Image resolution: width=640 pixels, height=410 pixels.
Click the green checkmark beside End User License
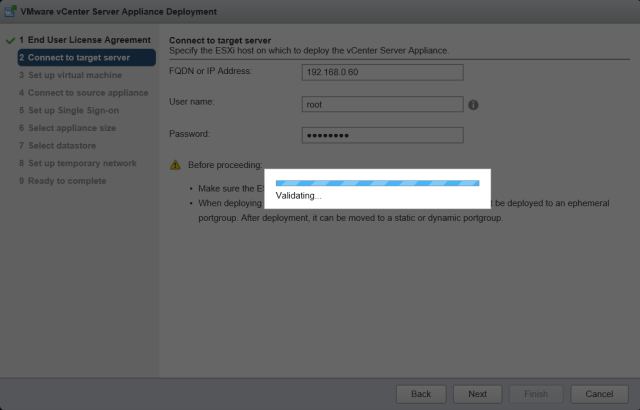(x=10, y=40)
